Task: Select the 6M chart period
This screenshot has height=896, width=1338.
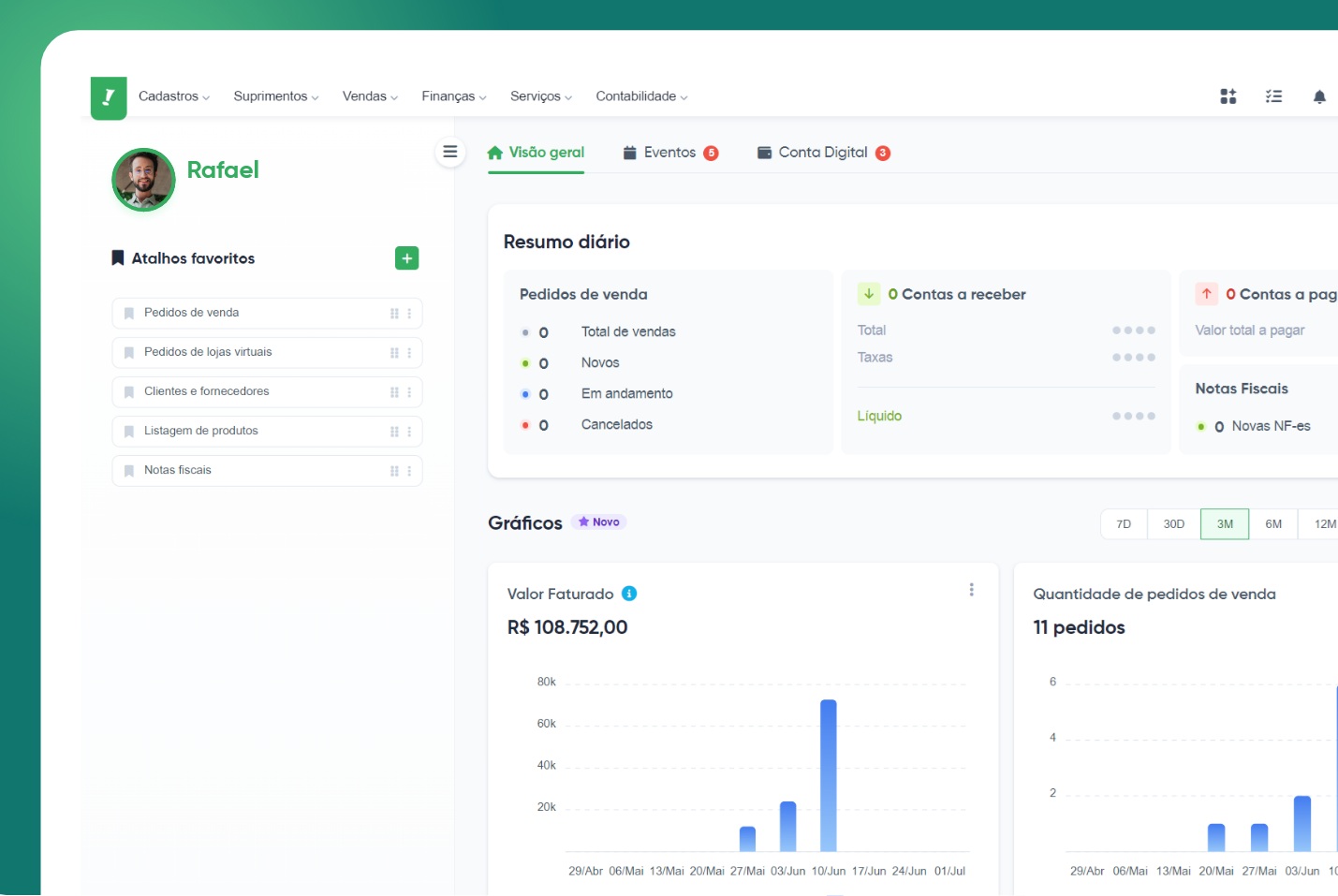Action: pyautogui.click(x=1273, y=524)
